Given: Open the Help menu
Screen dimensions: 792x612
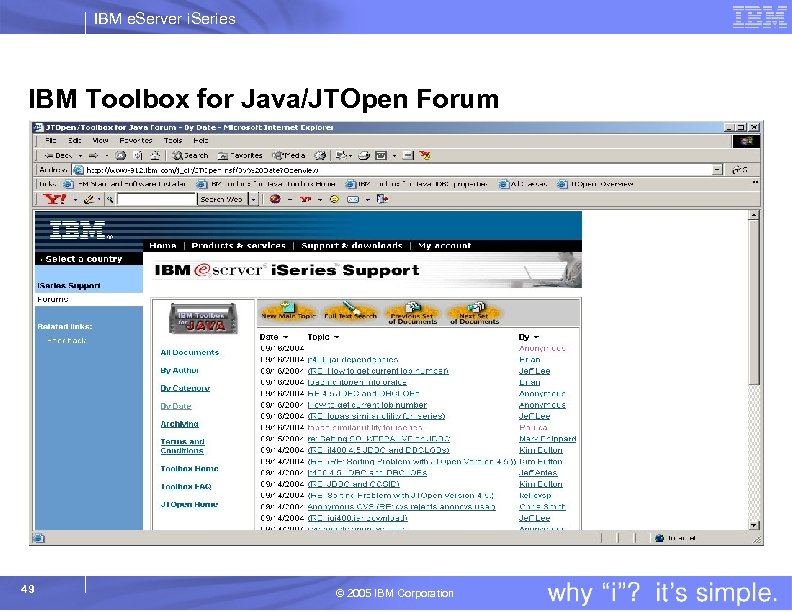Looking at the screenshot, I should [x=201, y=140].
